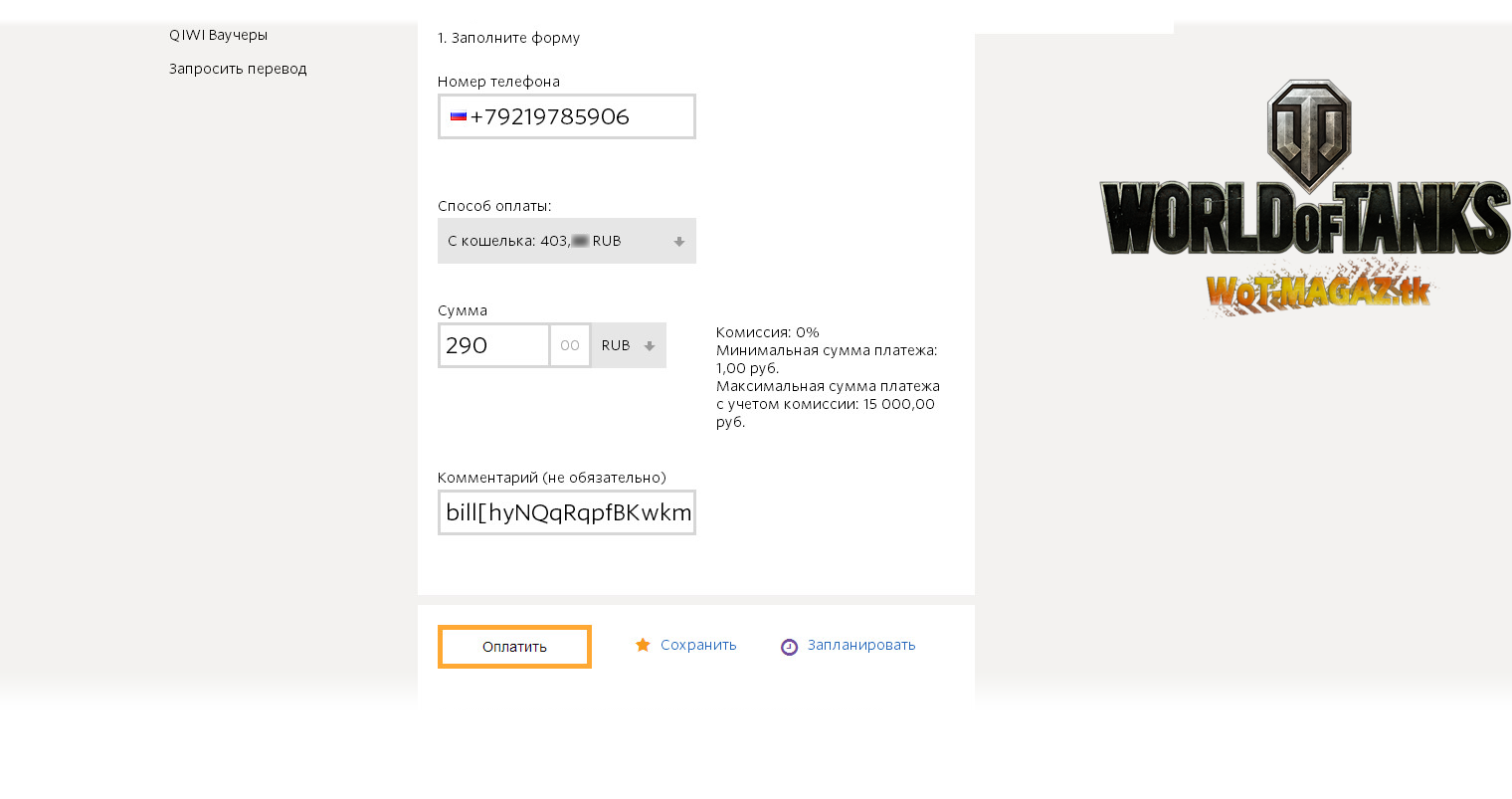Image resolution: width=1512 pixels, height=799 pixels.
Task: Click the orange 'Оплатить' button
Action: [514, 647]
